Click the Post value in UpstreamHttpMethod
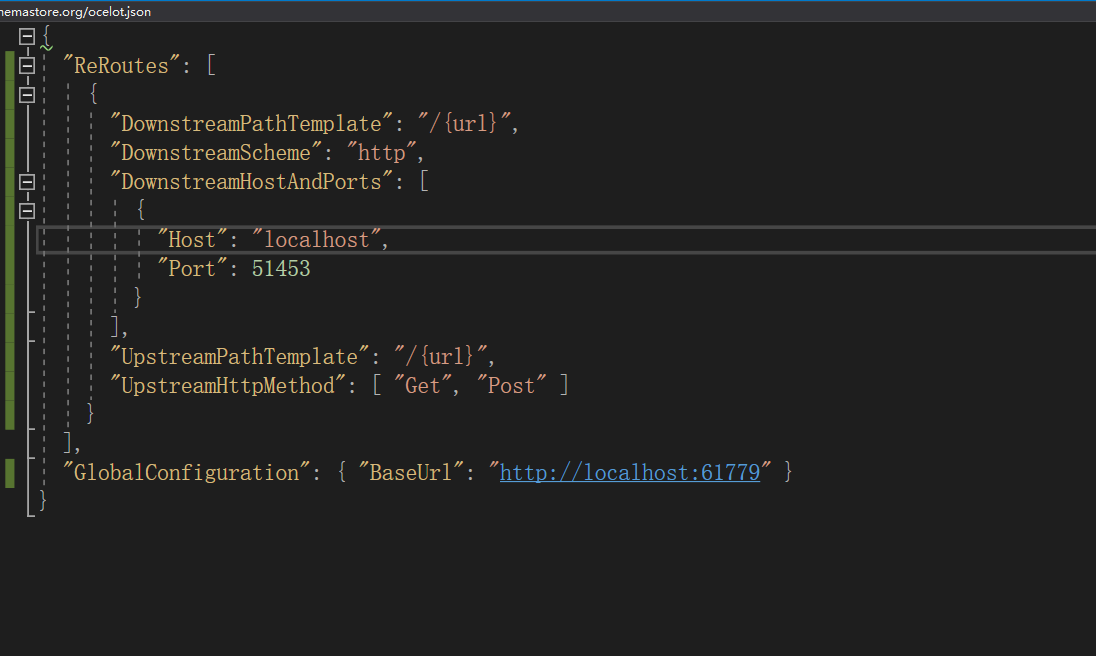The height and width of the screenshot is (656, 1096). click(512, 384)
